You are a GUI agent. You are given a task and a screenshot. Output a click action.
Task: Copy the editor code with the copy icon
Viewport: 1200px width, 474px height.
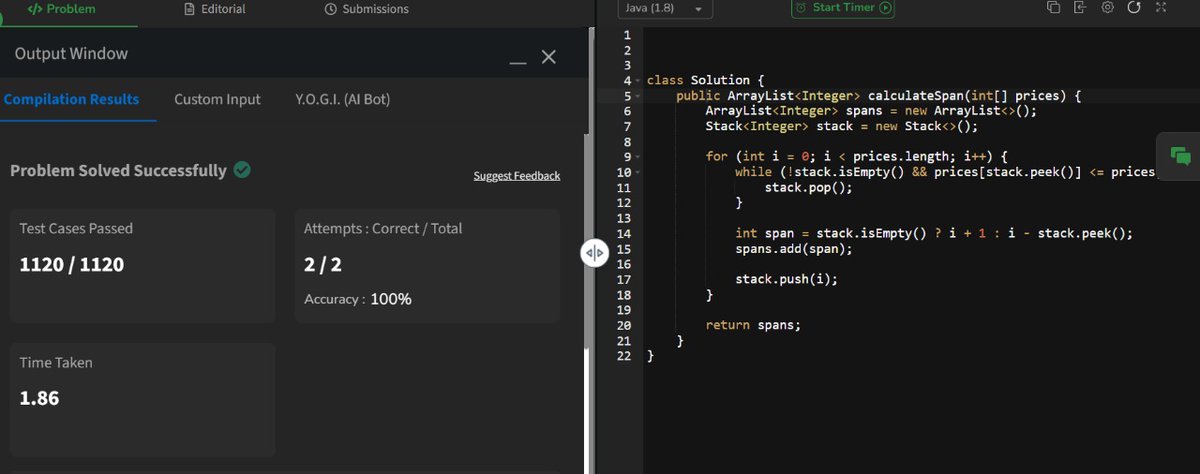click(1053, 8)
